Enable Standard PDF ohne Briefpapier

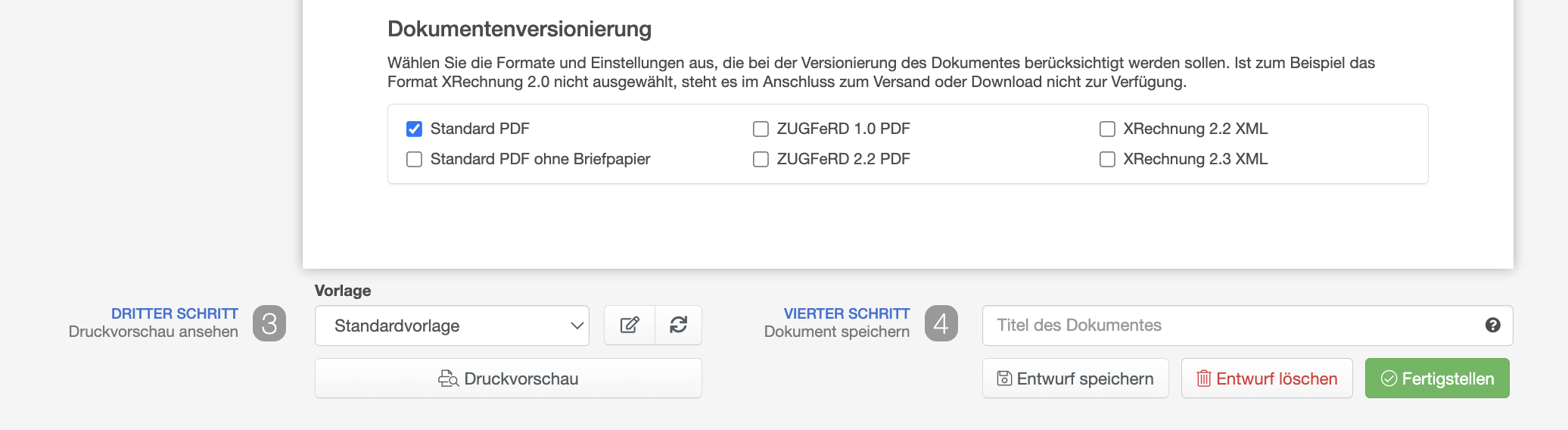(x=414, y=159)
